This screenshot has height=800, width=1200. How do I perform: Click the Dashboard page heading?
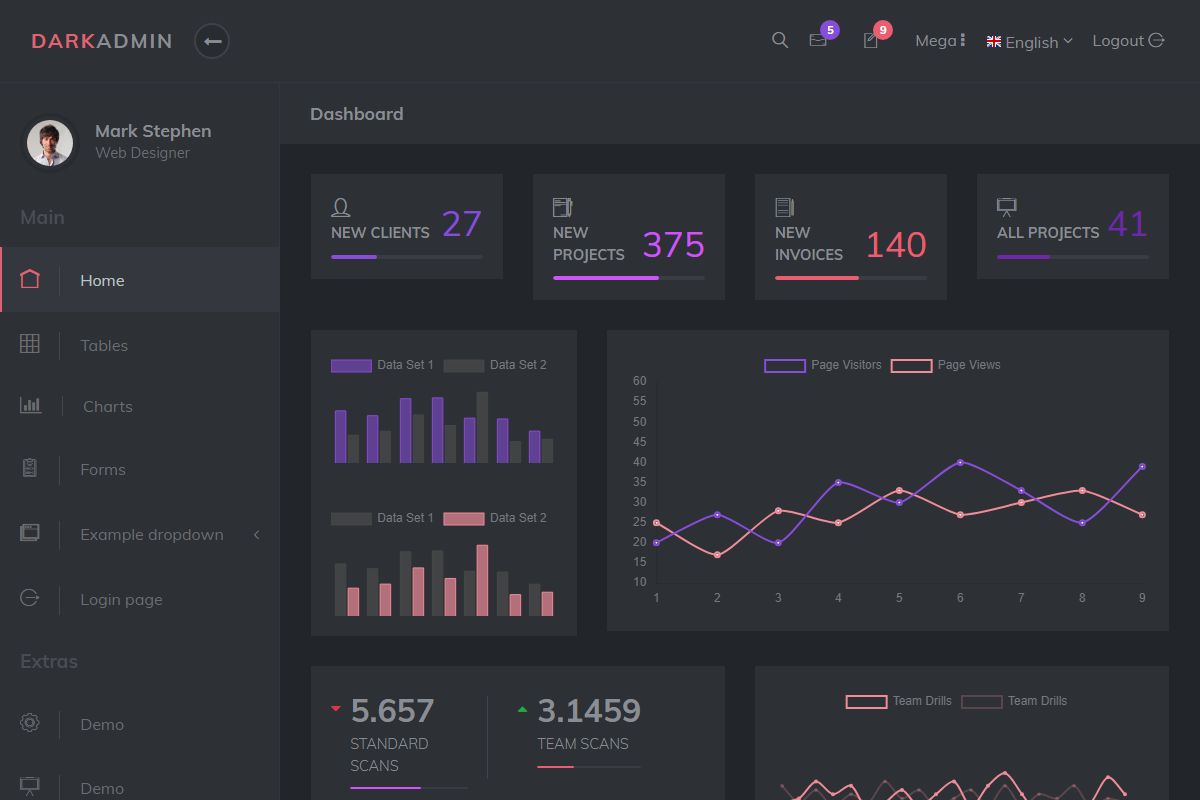pos(357,114)
